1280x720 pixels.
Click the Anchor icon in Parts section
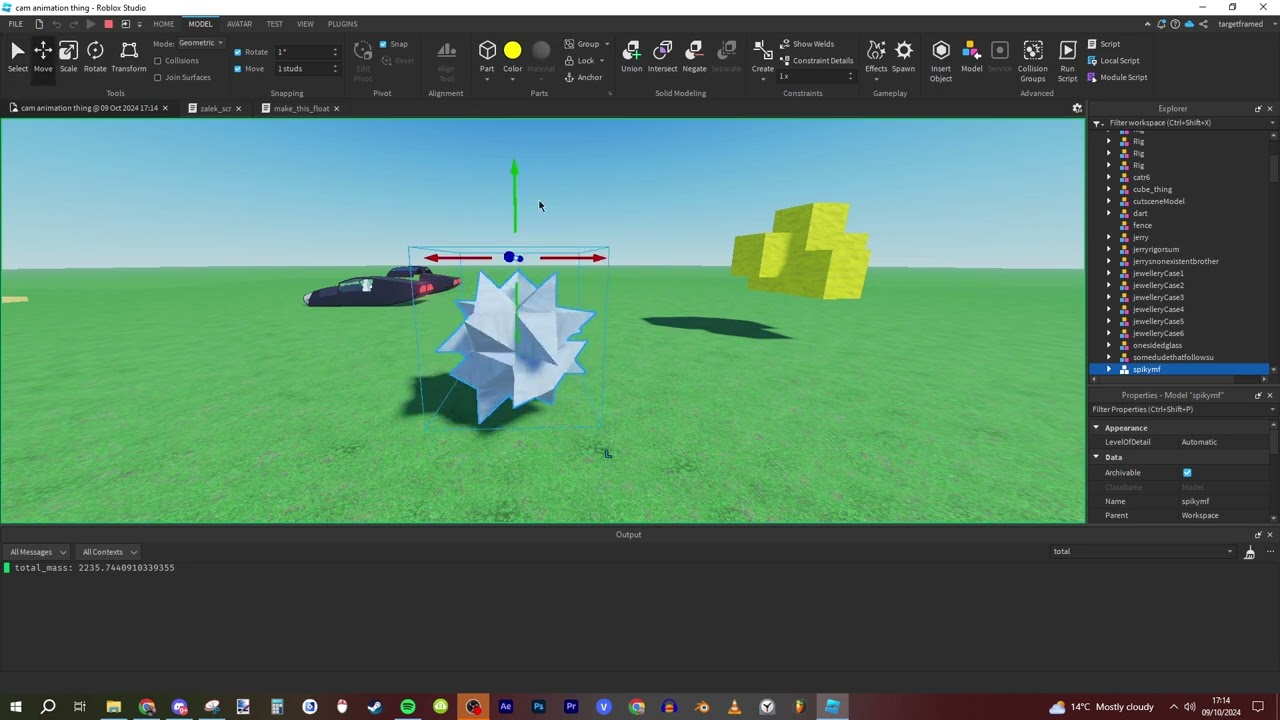click(568, 77)
